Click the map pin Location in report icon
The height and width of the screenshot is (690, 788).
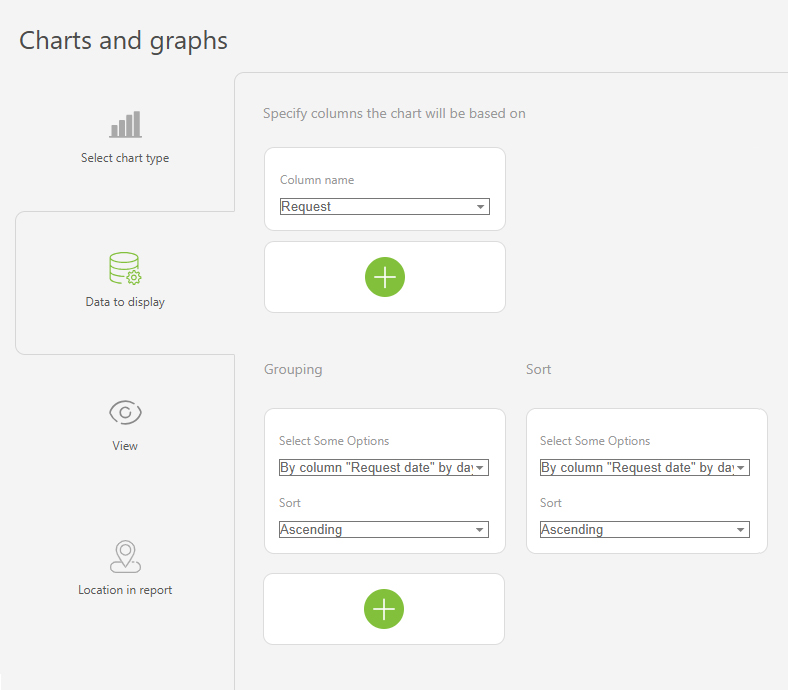pyautogui.click(x=125, y=556)
